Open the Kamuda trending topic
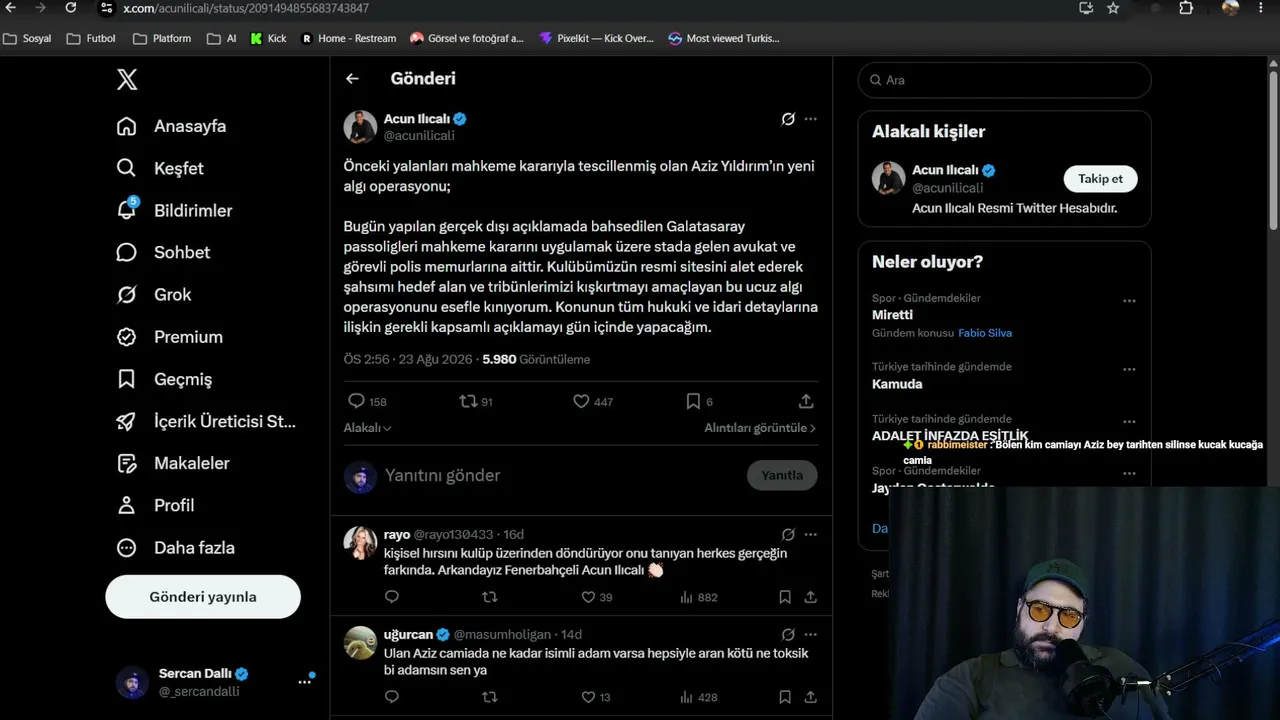Viewport: 1280px width, 720px height. 897,384
